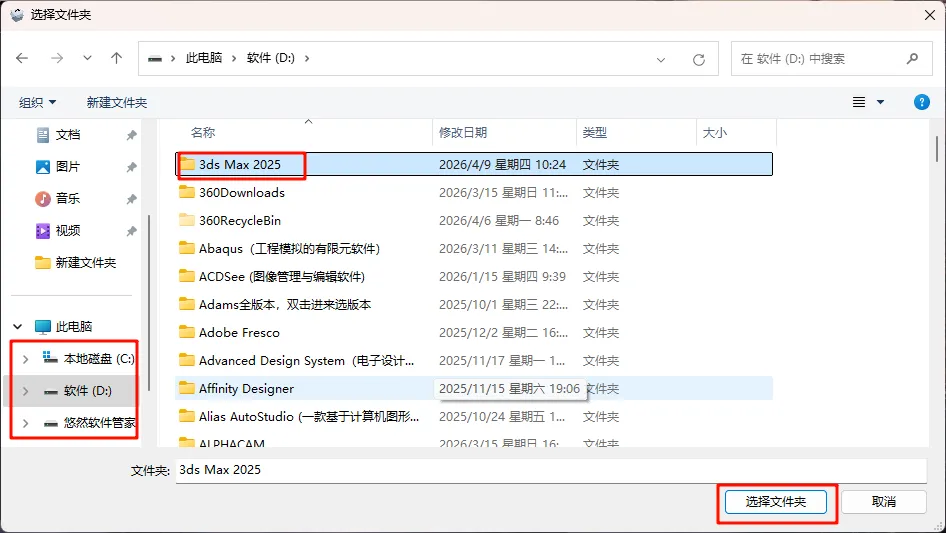Select the 3ds Max 2025 folder
The height and width of the screenshot is (533, 946).
tap(474, 164)
